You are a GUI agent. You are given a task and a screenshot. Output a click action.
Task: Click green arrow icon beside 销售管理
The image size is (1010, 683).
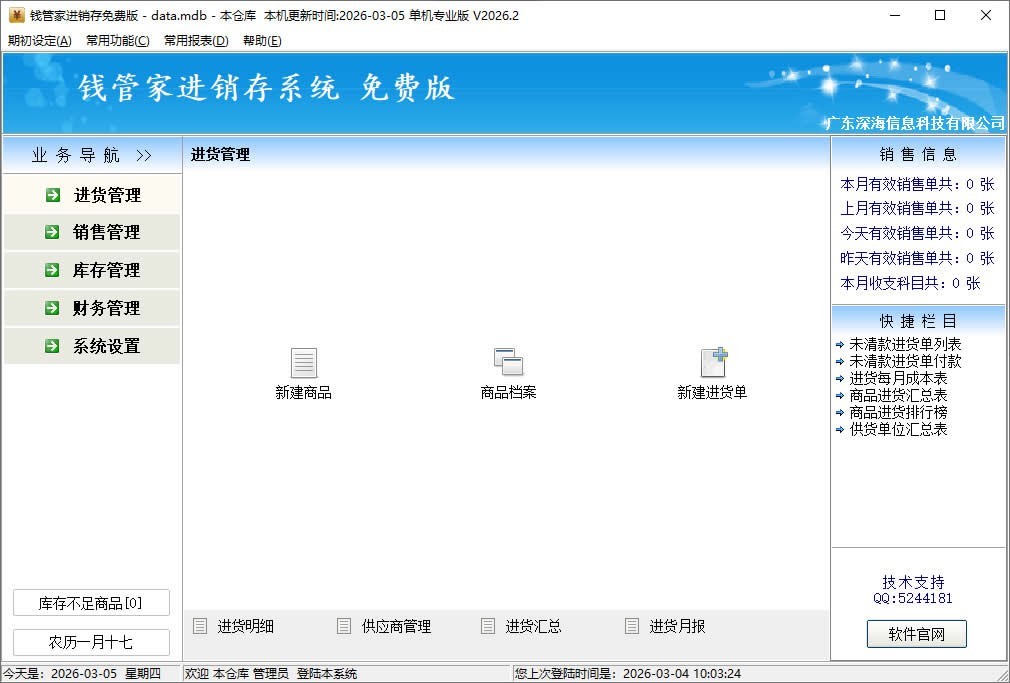pos(53,232)
